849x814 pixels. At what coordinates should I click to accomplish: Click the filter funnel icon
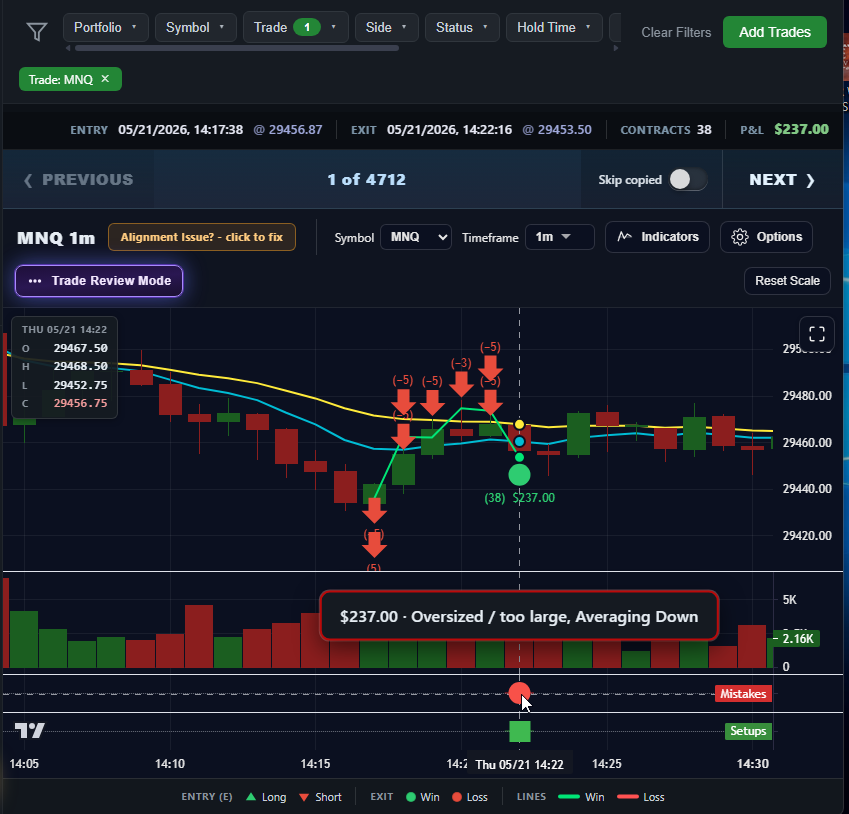pyautogui.click(x=37, y=31)
